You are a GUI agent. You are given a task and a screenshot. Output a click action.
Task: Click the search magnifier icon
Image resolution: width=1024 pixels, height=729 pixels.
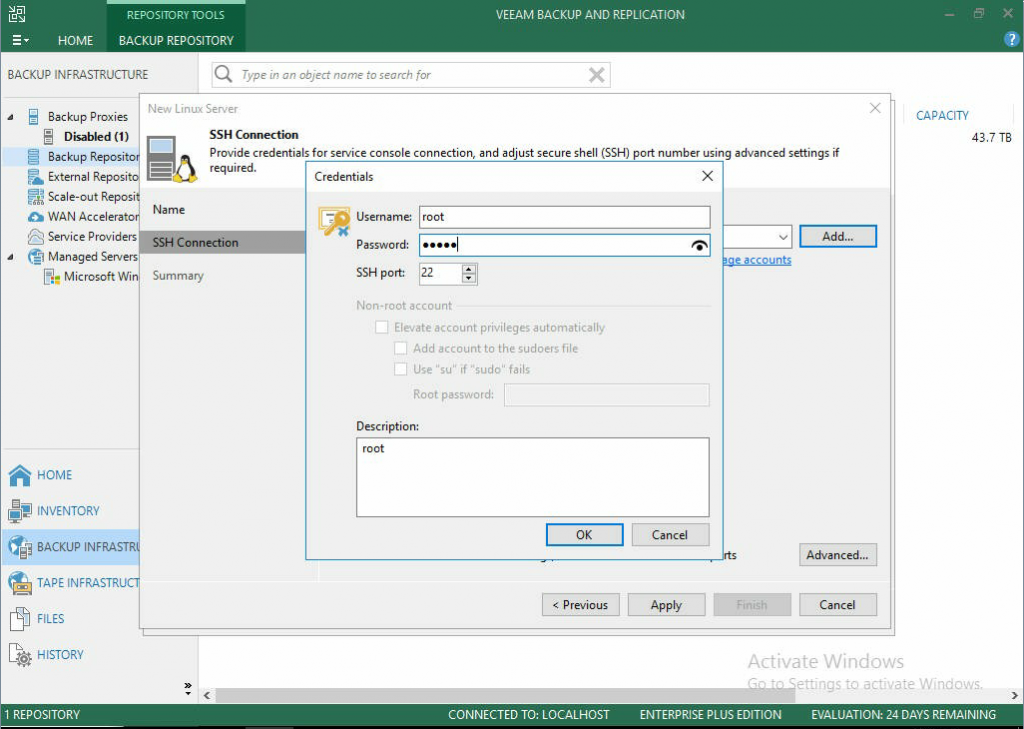[x=223, y=74]
